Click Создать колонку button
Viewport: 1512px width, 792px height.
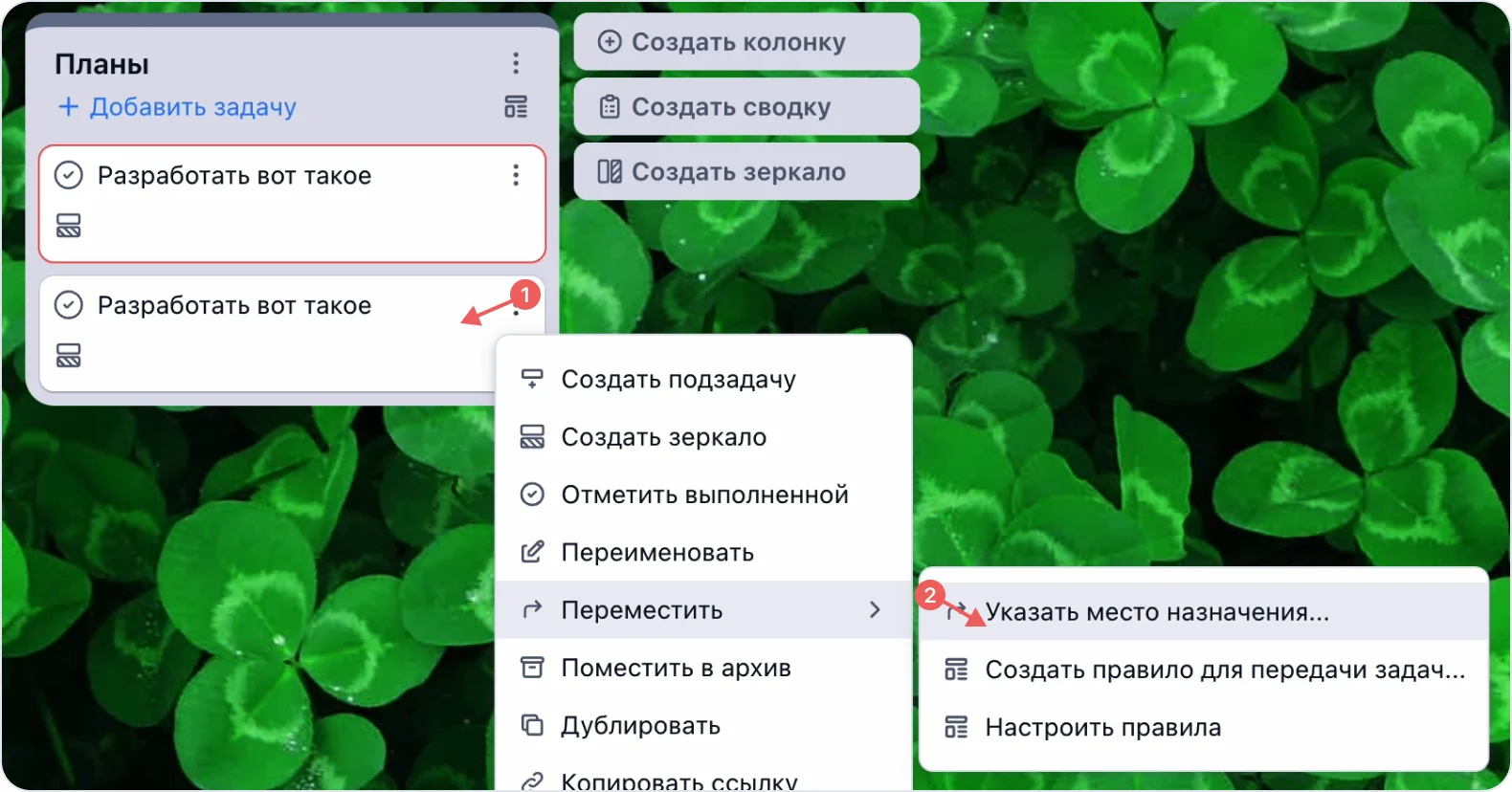(746, 41)
